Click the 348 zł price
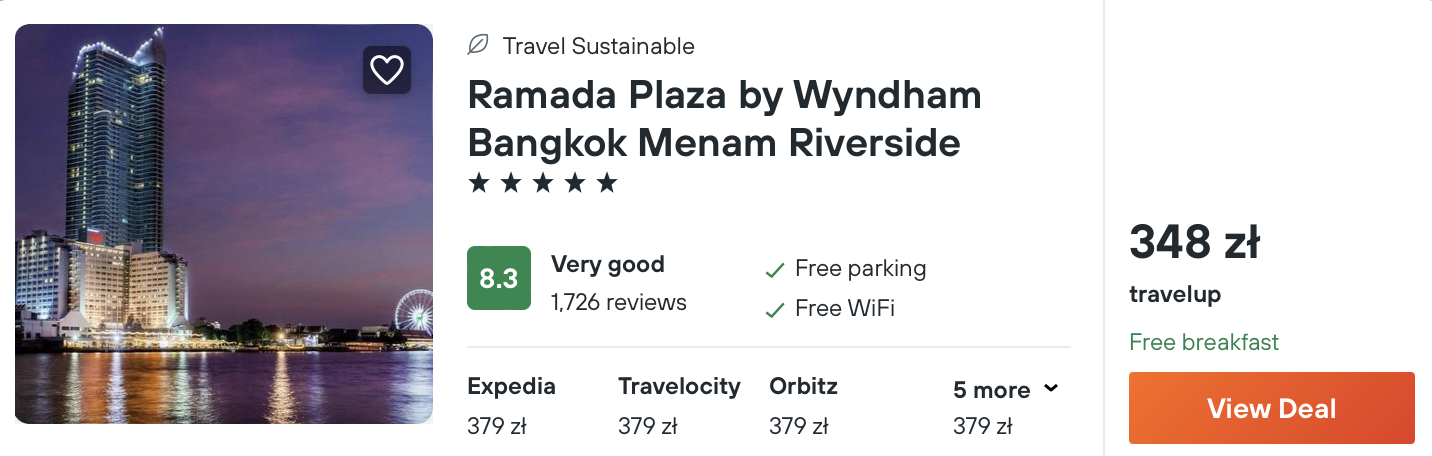The width and height of the screenshot is (1432, 456). [x=1194, y=242]
